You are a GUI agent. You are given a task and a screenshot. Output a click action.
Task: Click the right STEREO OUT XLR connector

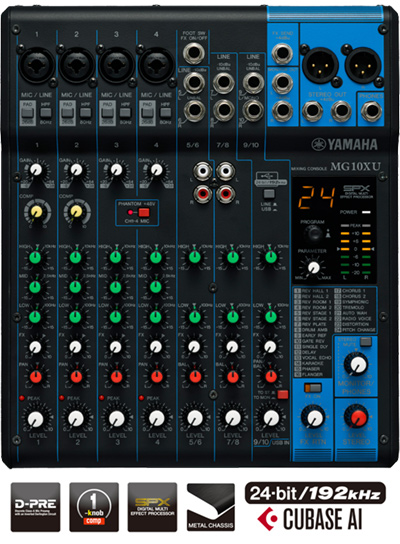click(x=363, y=65)
